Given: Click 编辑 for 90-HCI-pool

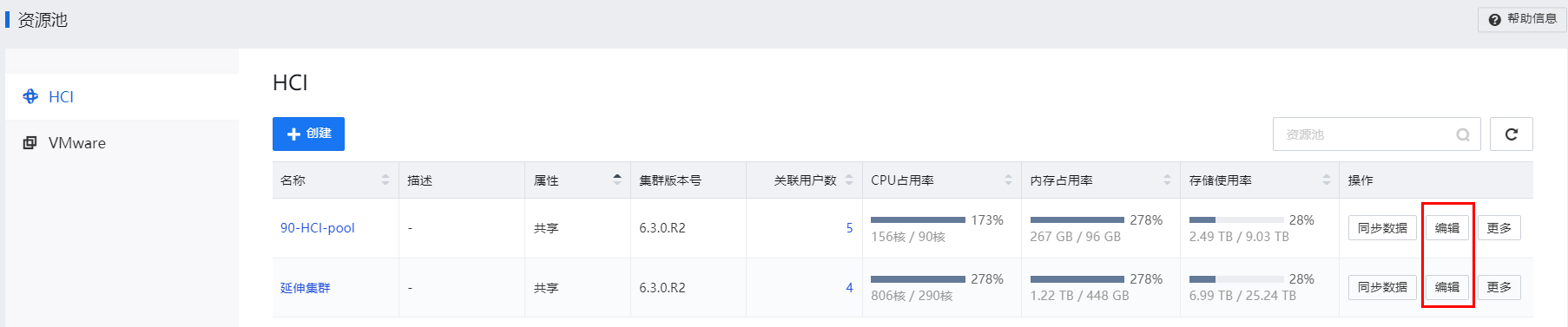Looking at the screenshot, I should (x=1447, y=228).
